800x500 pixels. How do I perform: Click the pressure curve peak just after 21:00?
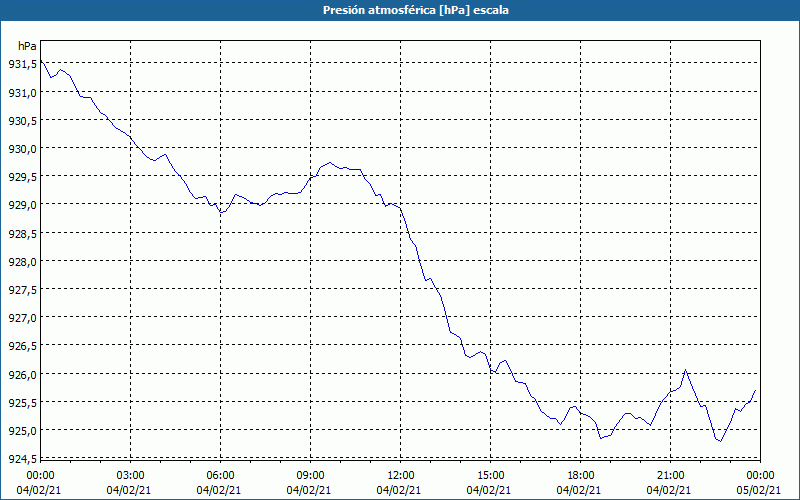click(685, 370)
